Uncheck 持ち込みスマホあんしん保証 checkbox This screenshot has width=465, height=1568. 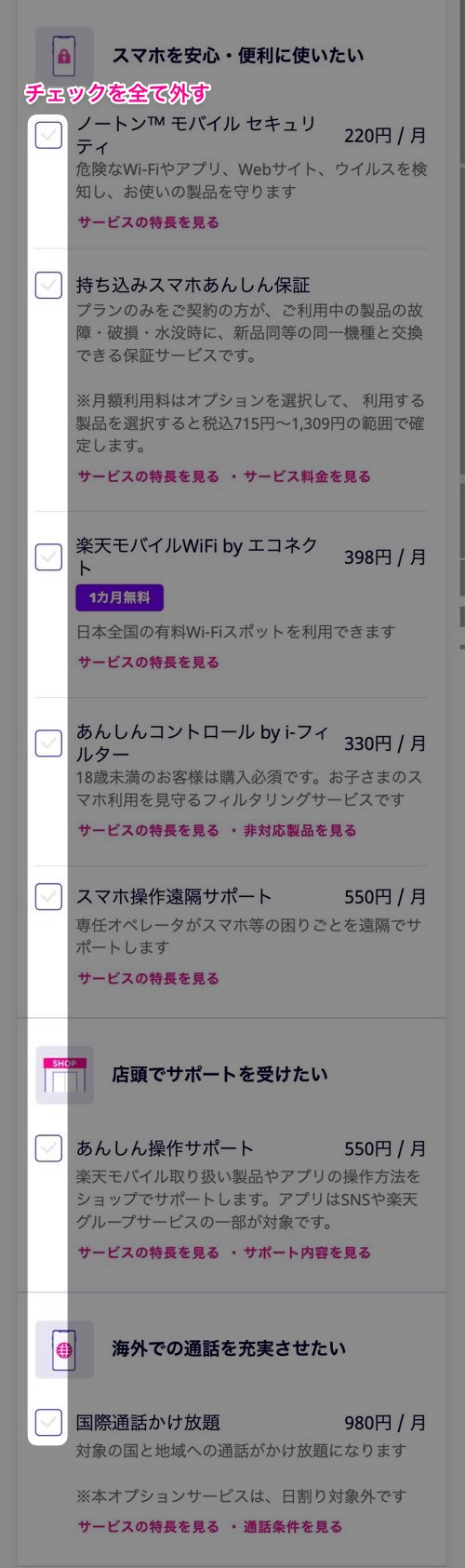coord(48,285)
